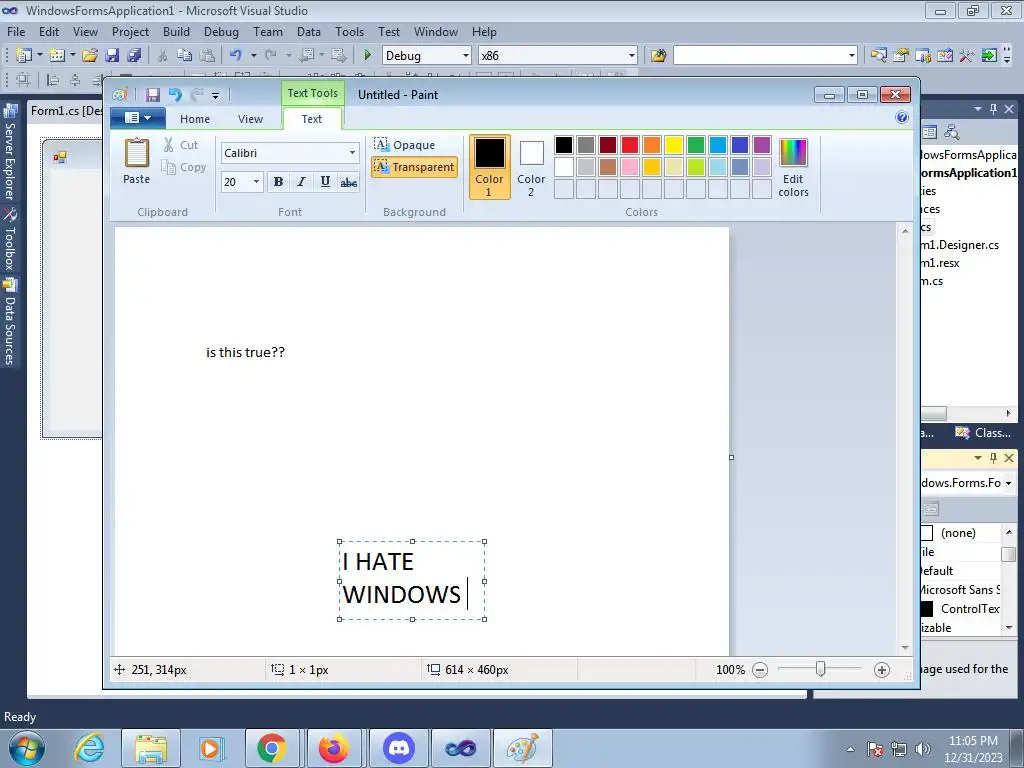This screenshot has width=1024, height=768.
Task: Open Firefox from taskbar
Action: click(x=334, y=748)
